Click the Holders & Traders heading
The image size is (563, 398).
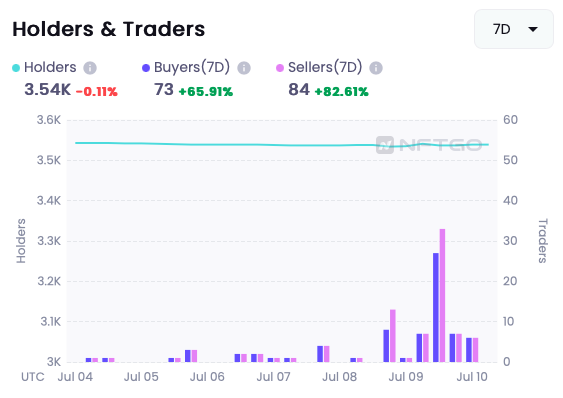tap(109, 29)
